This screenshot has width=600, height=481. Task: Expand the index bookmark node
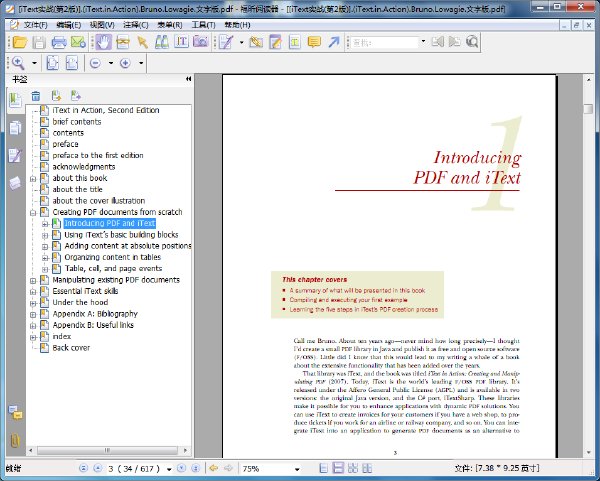(x=33, y=337)
